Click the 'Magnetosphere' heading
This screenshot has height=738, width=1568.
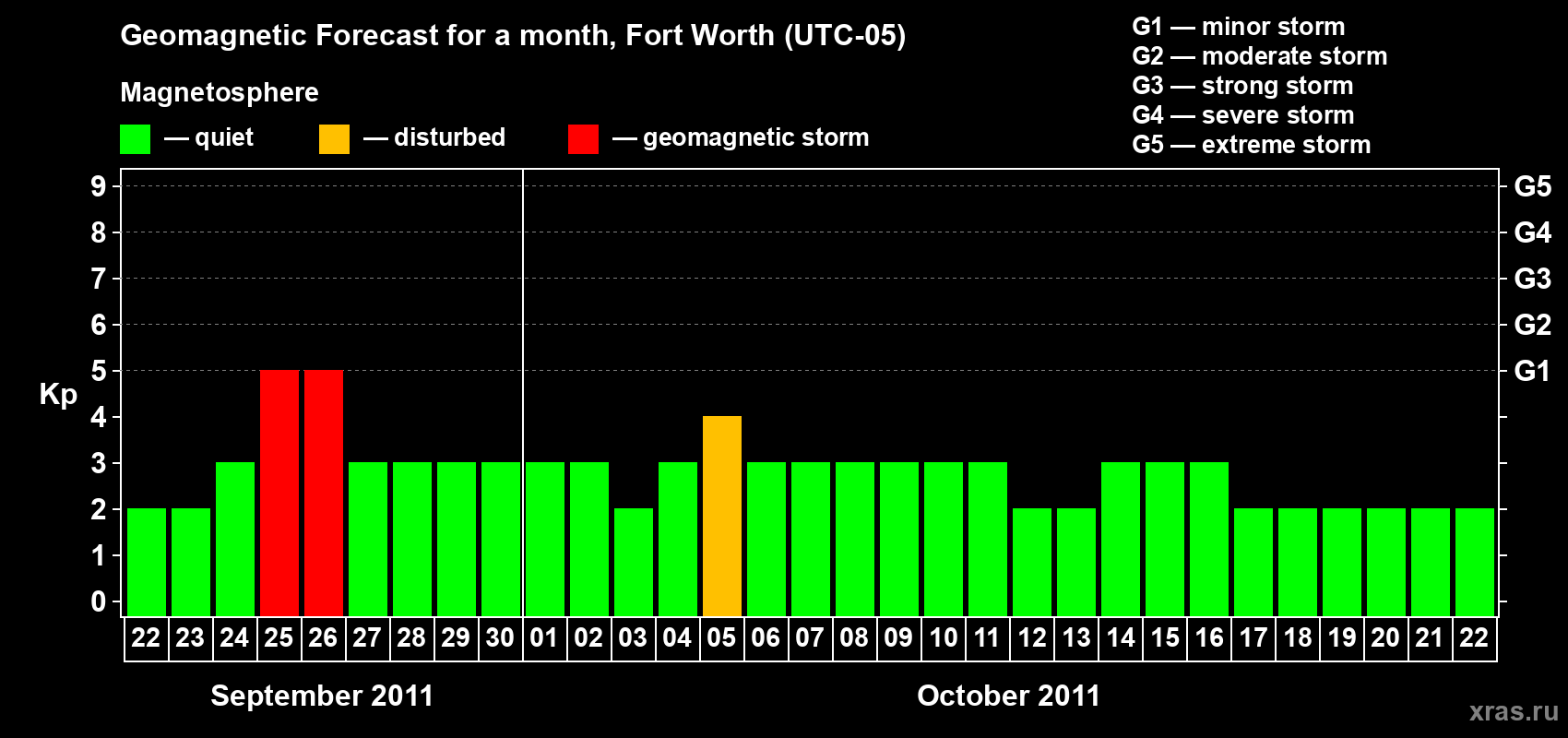pyautogui.click(x=220, y=92)
